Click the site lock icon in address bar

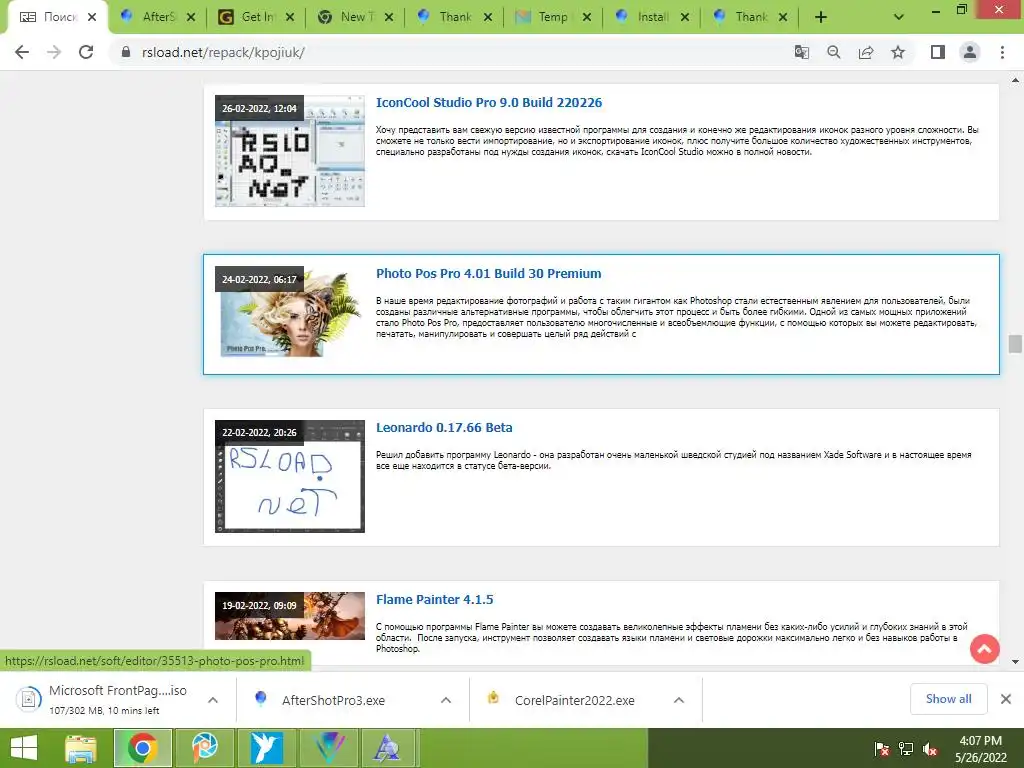[x=126, y=52]
